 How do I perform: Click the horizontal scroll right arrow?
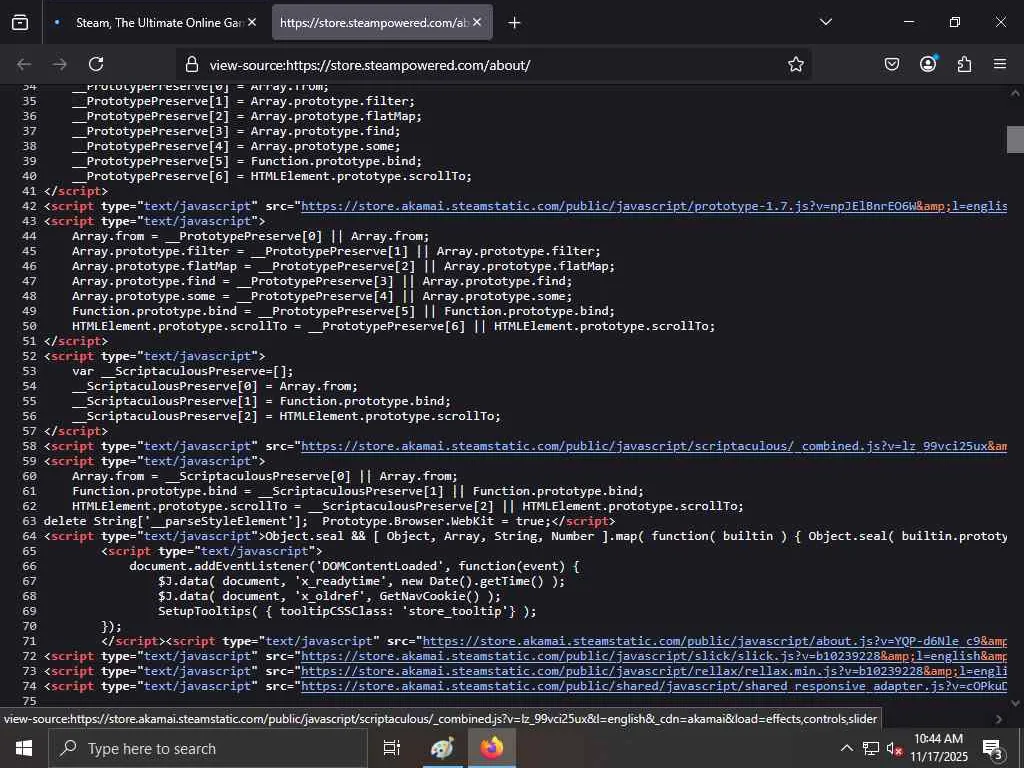[998, 719]
